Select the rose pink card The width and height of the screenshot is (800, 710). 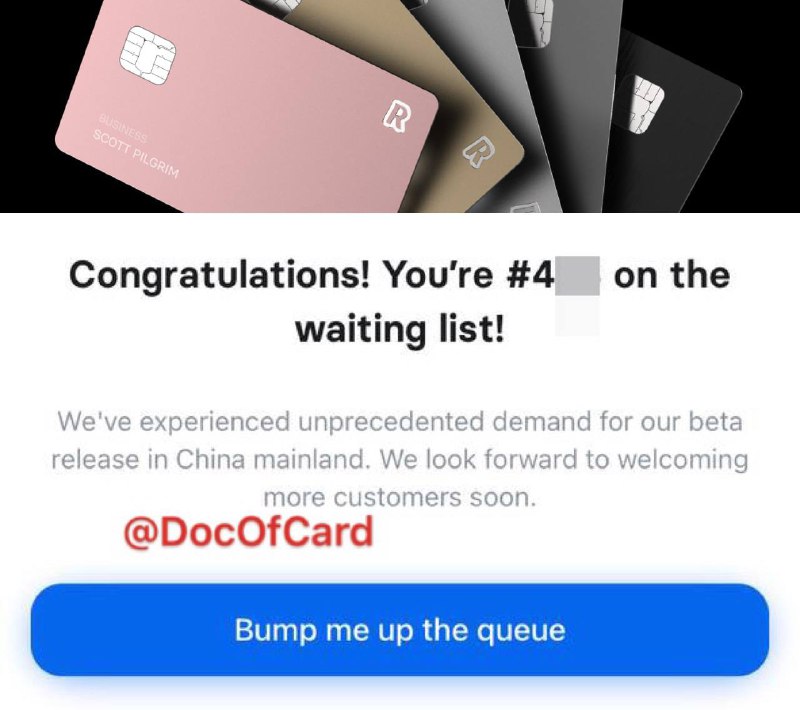click(245, 107)
